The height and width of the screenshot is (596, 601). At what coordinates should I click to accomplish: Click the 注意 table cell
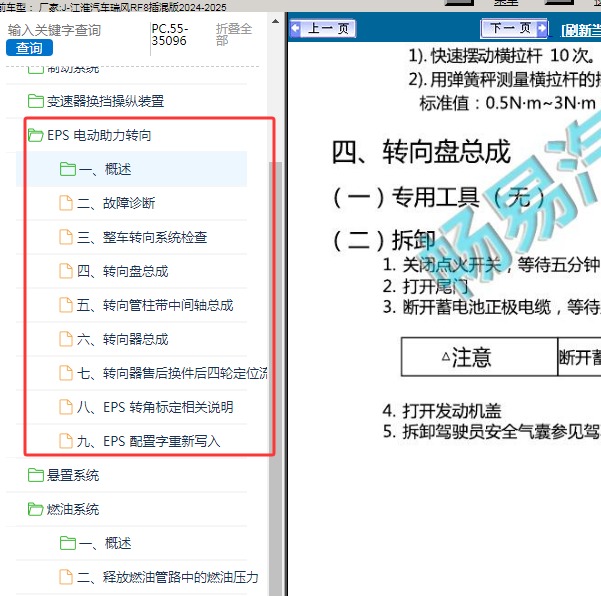tap(479, 357)
